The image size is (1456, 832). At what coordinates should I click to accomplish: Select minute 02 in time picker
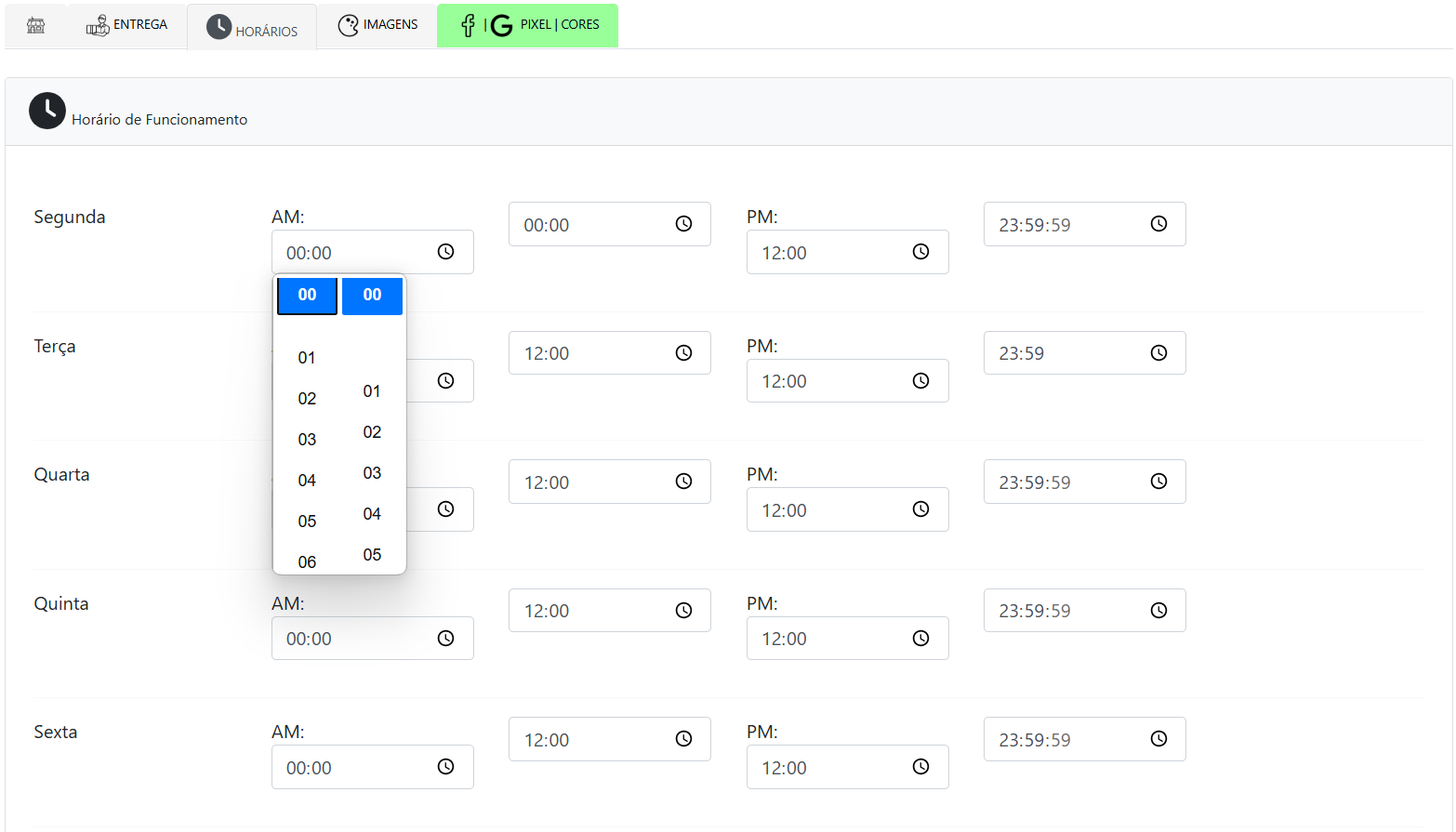pos(372,432)
